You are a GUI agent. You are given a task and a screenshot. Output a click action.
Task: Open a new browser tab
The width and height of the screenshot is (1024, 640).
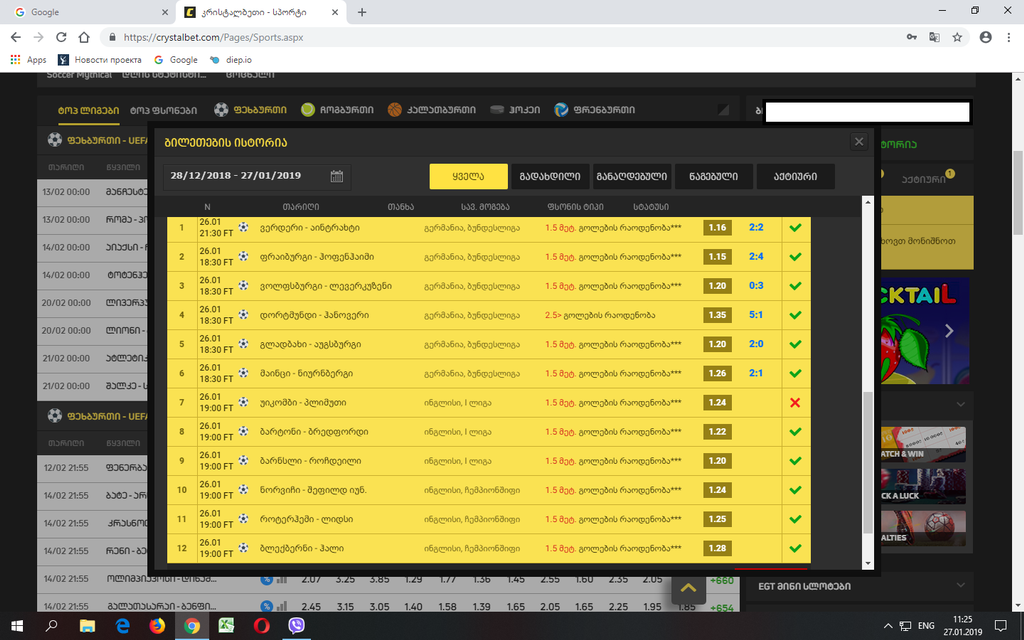pyautogui.click(x=362, y=12)
